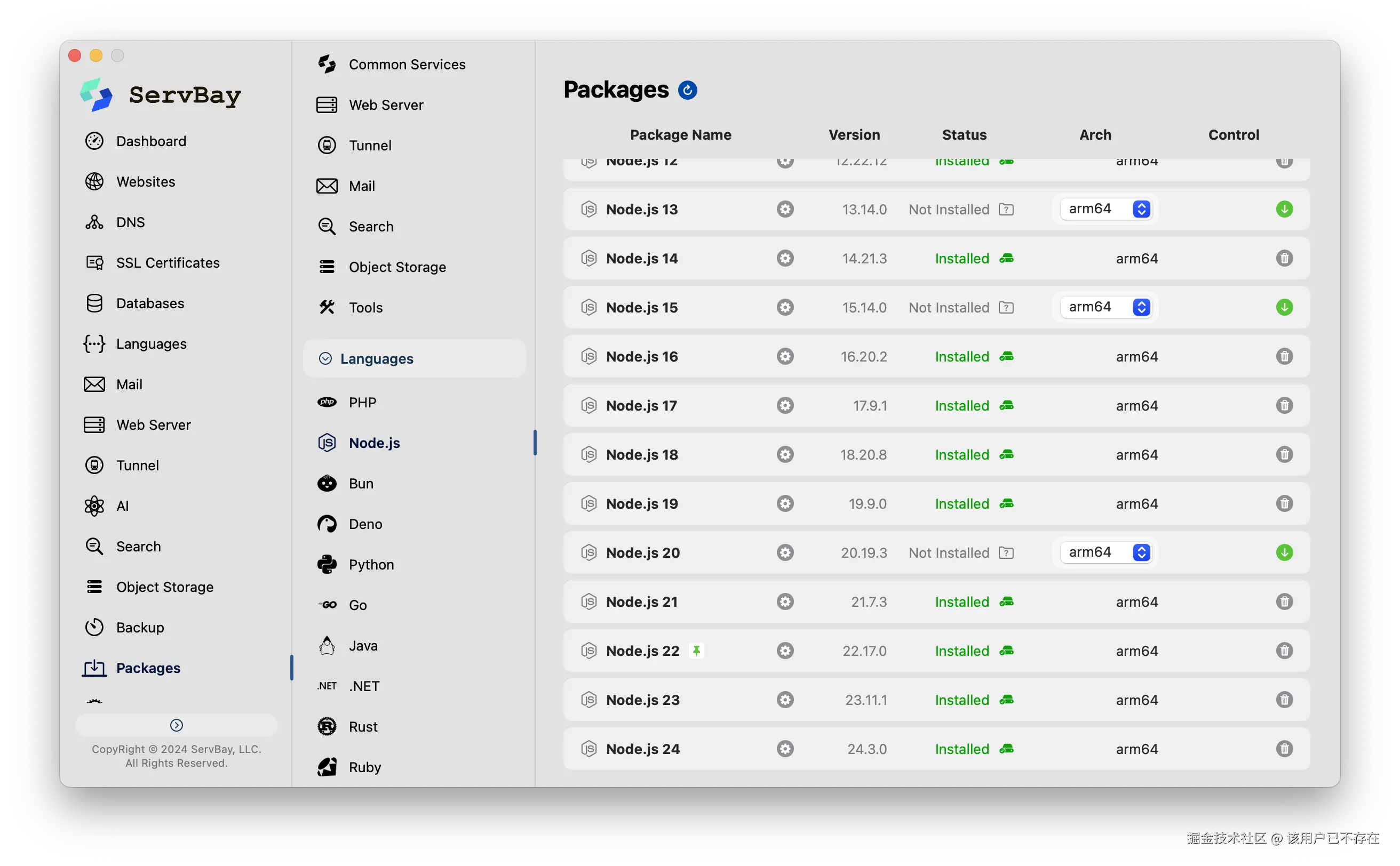Download Node.js 13 with green arrow

(x=1284, y=209)
